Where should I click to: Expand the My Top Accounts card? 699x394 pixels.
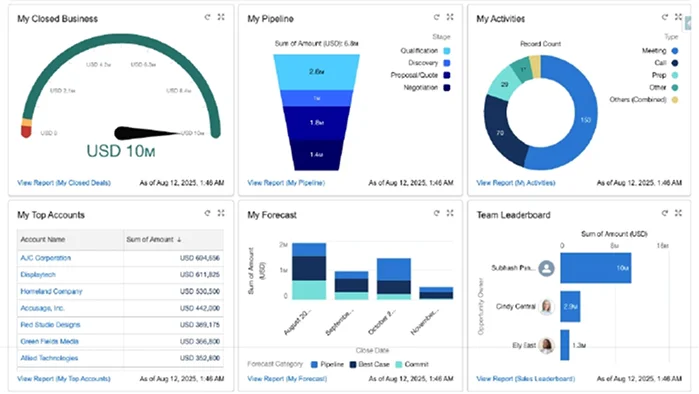(221, 213)
